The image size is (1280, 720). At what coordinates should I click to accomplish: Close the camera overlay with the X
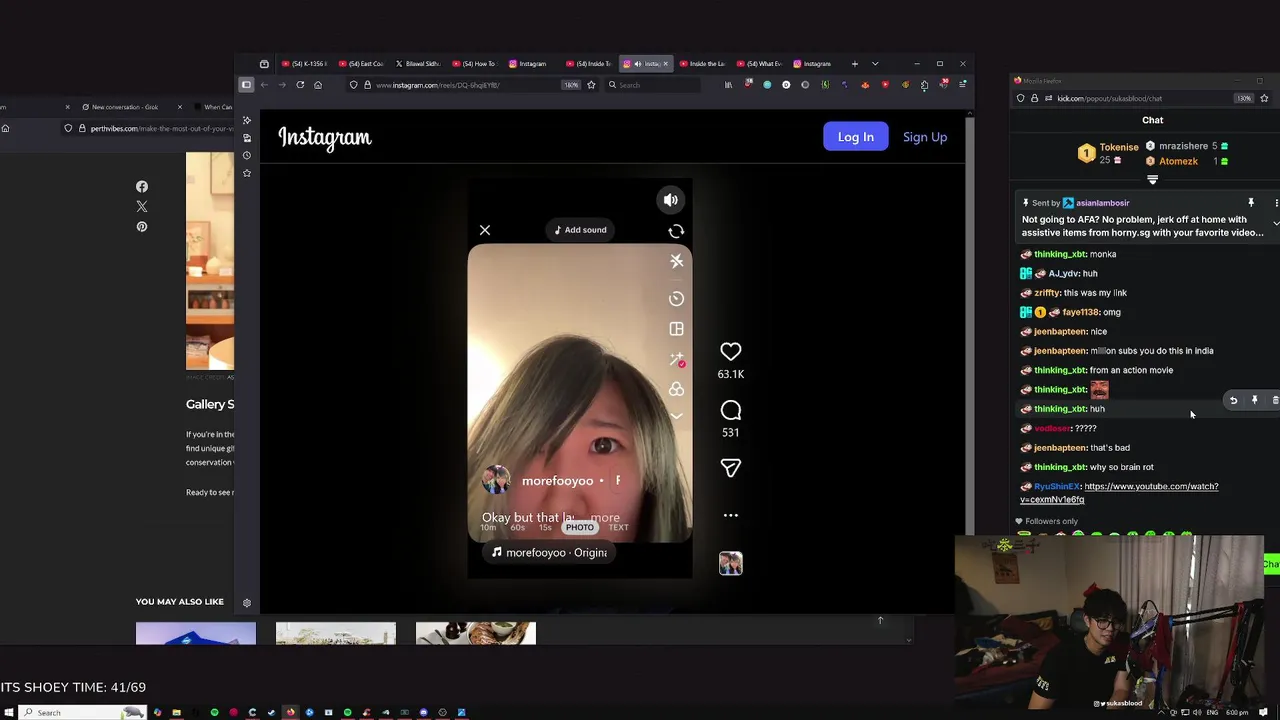tap(485, 230)
